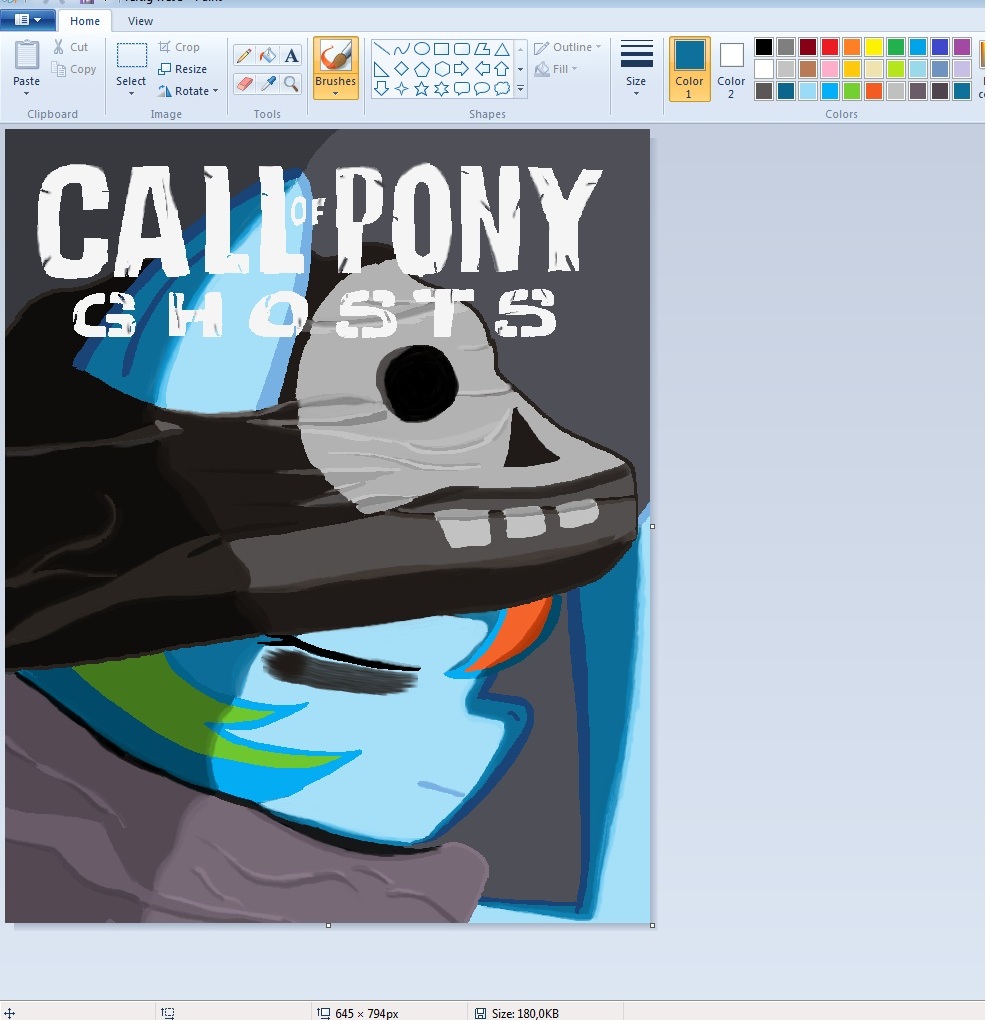Select the Fill with color bucket tool
The image size is (987, 1020).
click(x=267, y=55)
